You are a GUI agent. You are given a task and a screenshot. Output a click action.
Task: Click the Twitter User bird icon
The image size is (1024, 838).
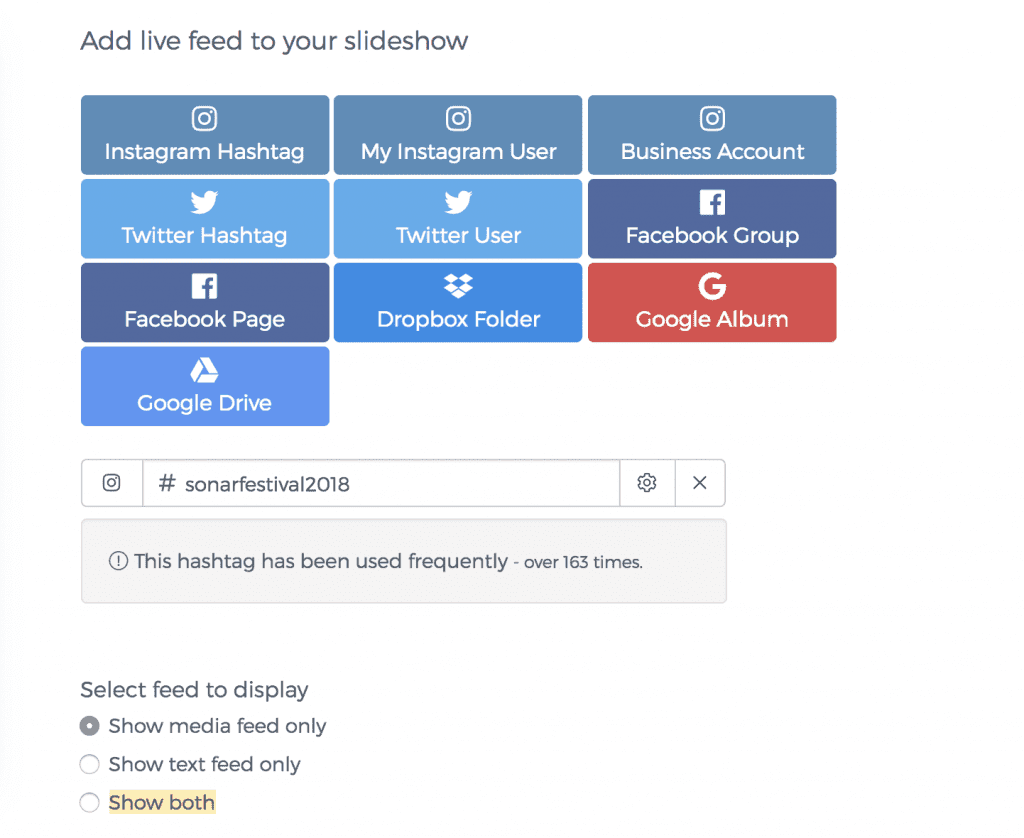pos(458,203)
